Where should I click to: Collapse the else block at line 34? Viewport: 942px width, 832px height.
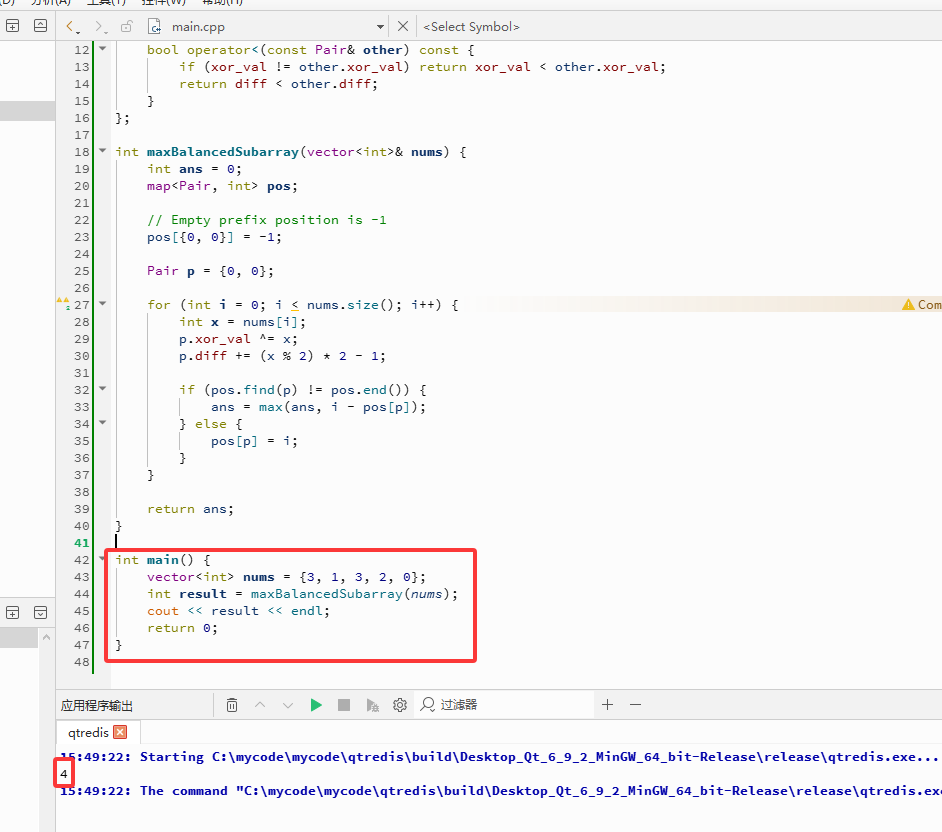pyautogui.click(x=103, y=422)
